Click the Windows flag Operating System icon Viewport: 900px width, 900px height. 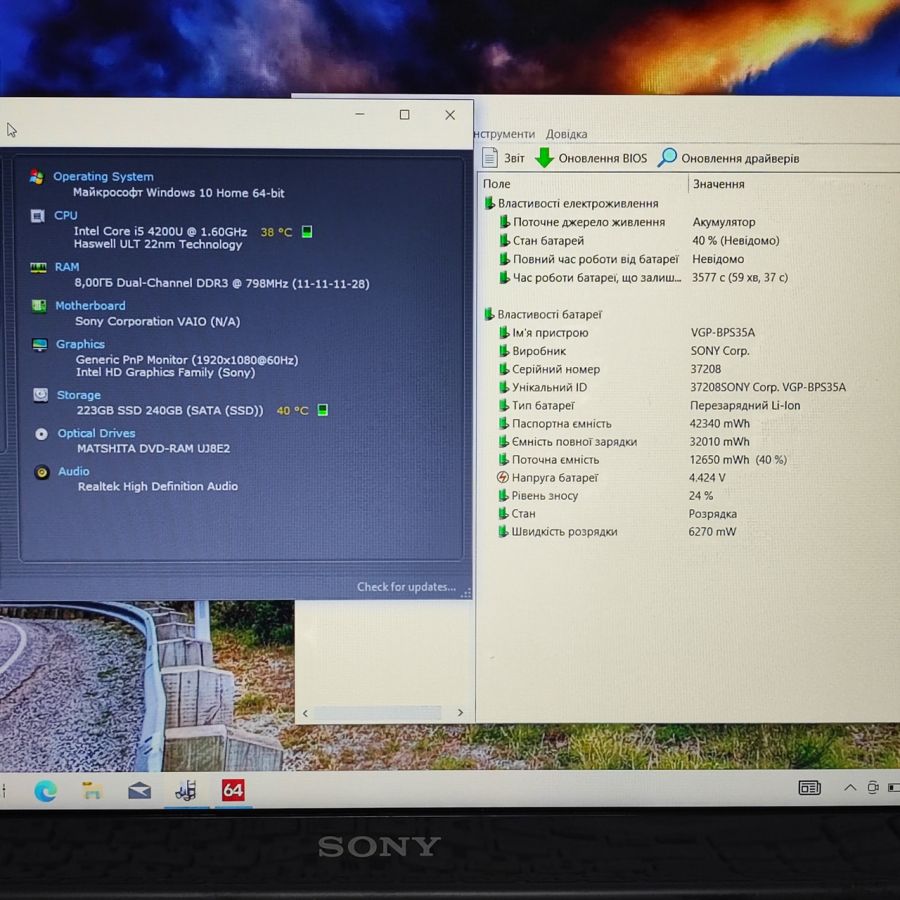pos(37,177)
